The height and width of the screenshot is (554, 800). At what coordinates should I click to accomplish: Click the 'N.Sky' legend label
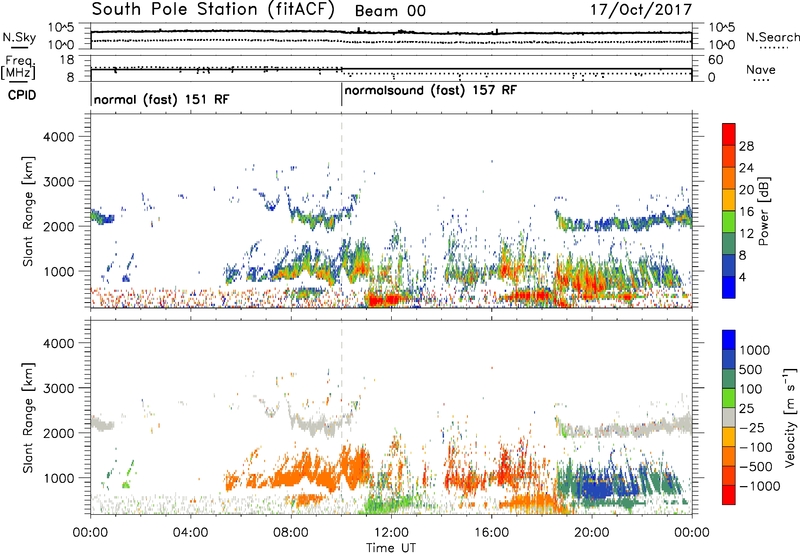tap(19, 37)
